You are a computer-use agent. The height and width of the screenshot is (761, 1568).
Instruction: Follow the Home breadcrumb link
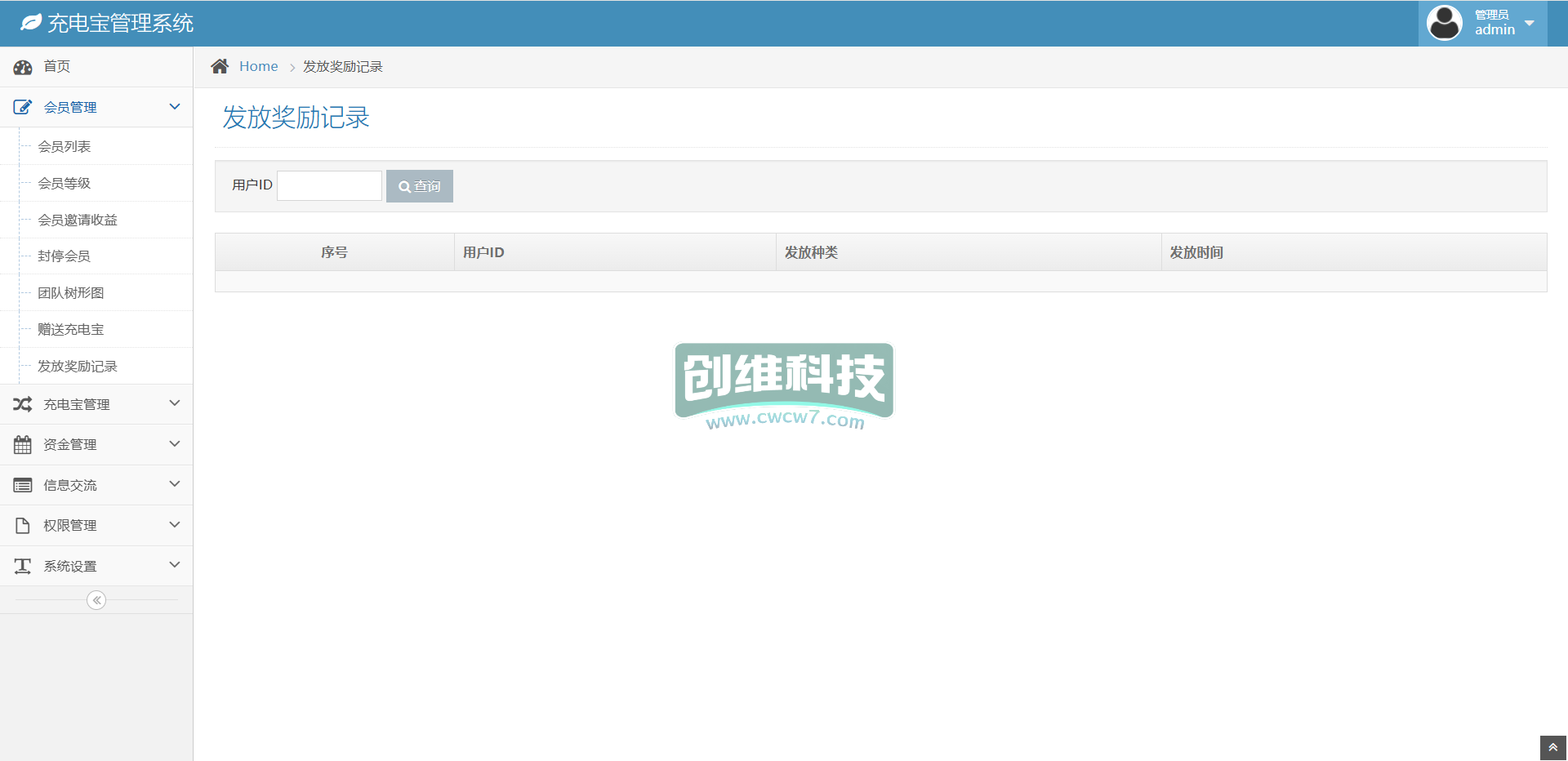coord(258,66)
